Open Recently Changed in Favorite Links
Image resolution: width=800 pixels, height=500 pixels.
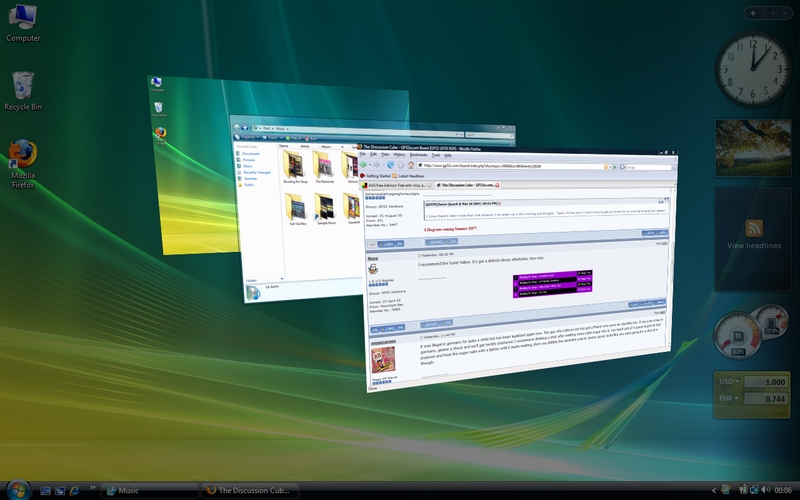pos(254,172)
